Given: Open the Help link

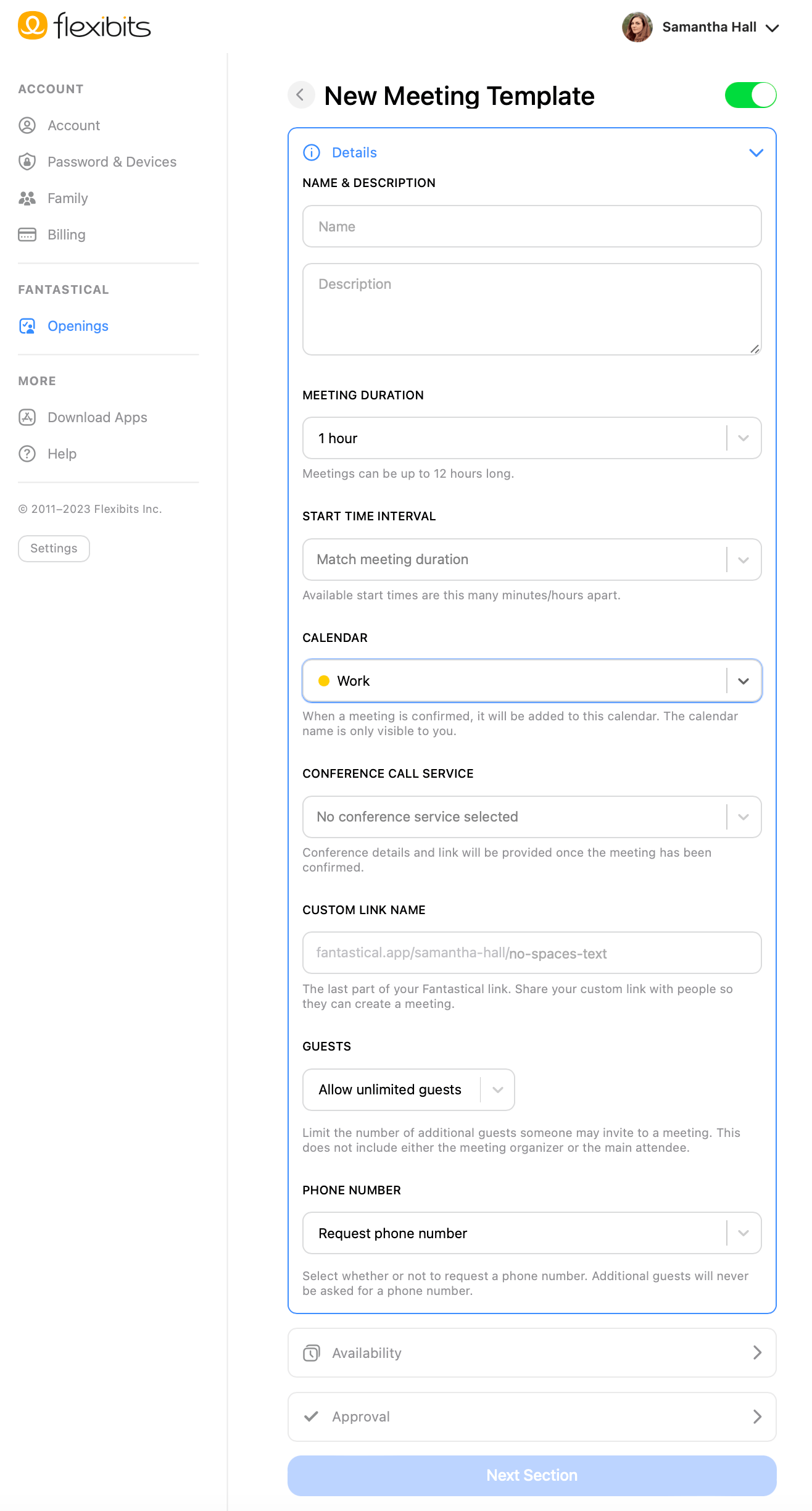Looking at the screenshot, I should tap(62, 454).
